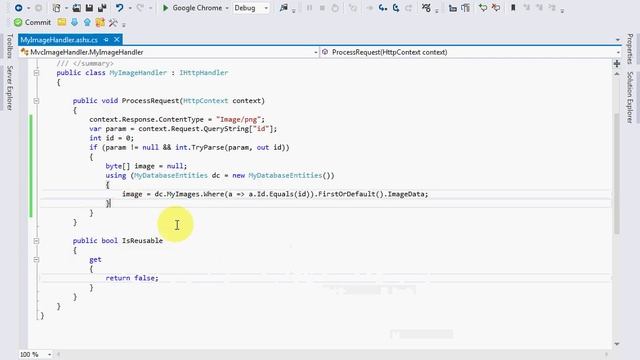The width and height of the screenshot is (640, 360).
Task: Open the Google Chrome browser target dropdown
Action: click(227, 8)
